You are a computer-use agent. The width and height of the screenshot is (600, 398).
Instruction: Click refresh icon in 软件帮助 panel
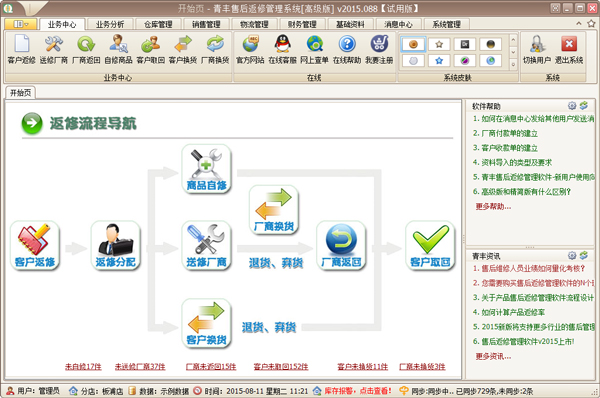tap(584, 106)
